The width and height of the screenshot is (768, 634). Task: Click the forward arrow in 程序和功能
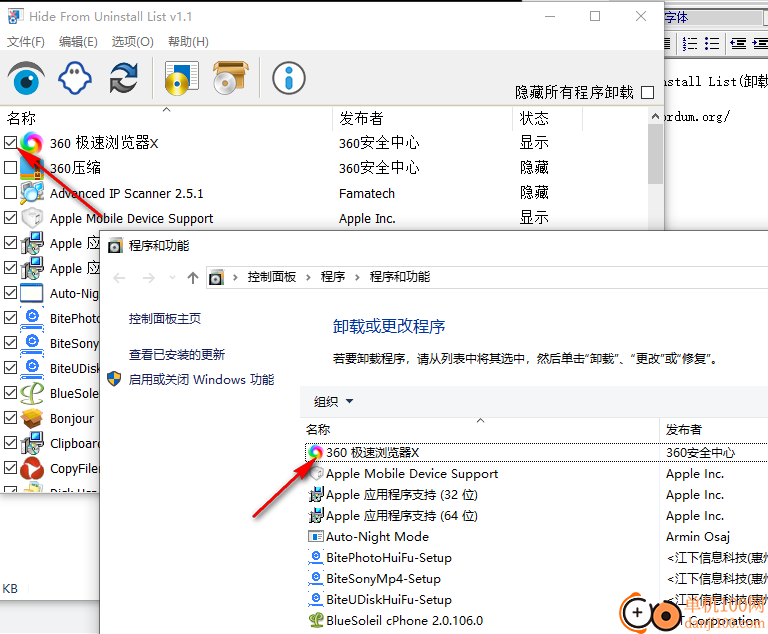(148, 278)
